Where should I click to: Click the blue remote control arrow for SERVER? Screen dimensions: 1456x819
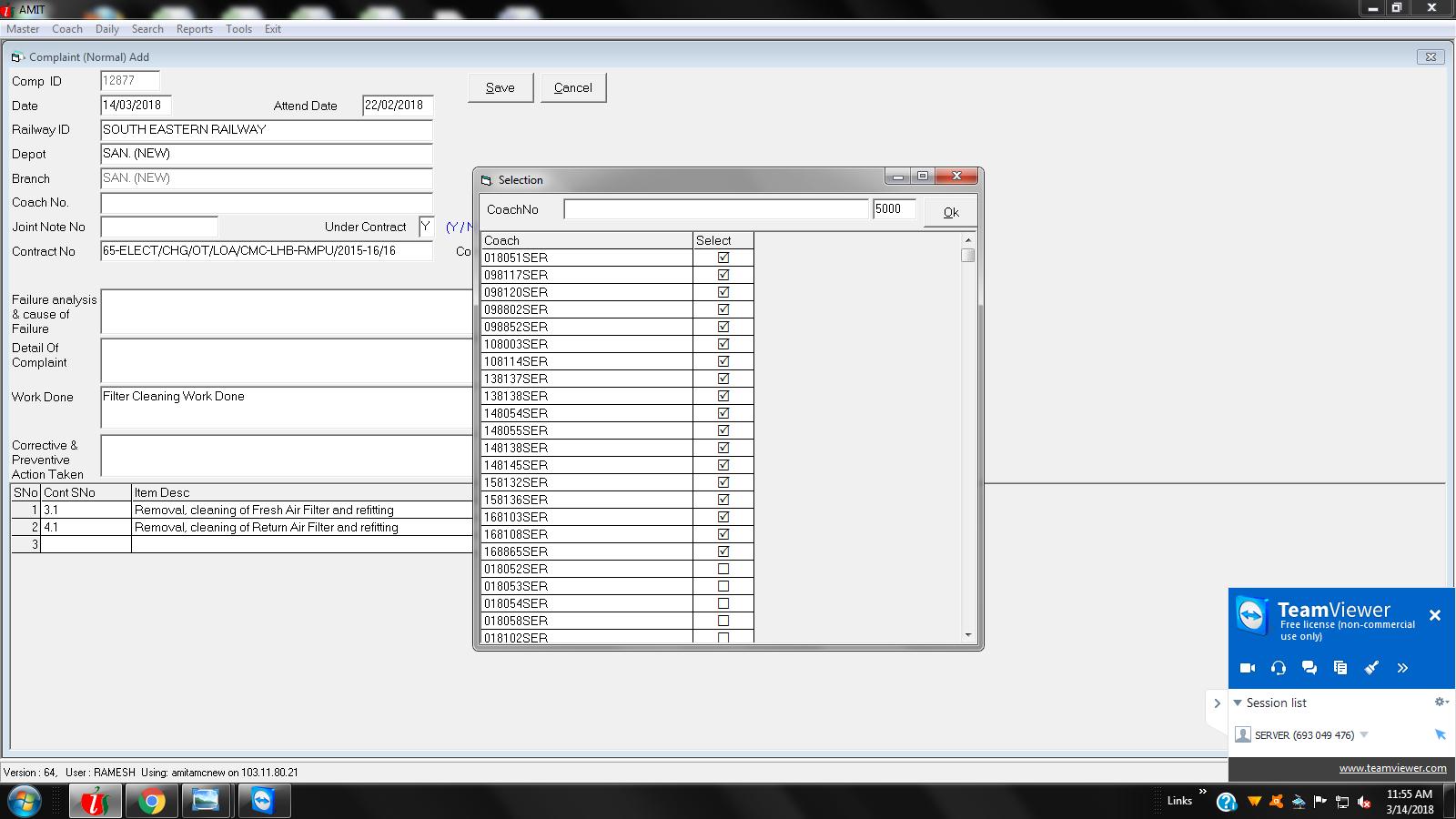pos(1440,734)
